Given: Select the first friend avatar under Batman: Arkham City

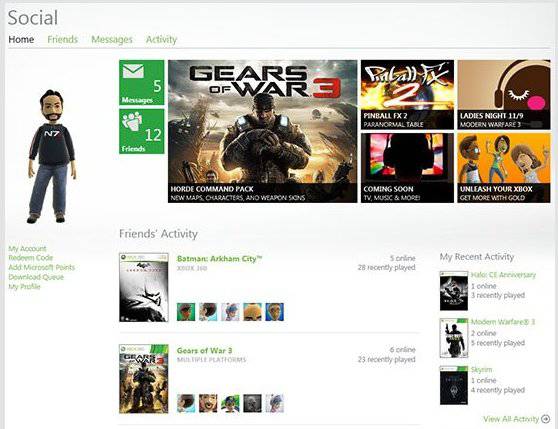Looking at the screenshot, I should pos(186,312).
